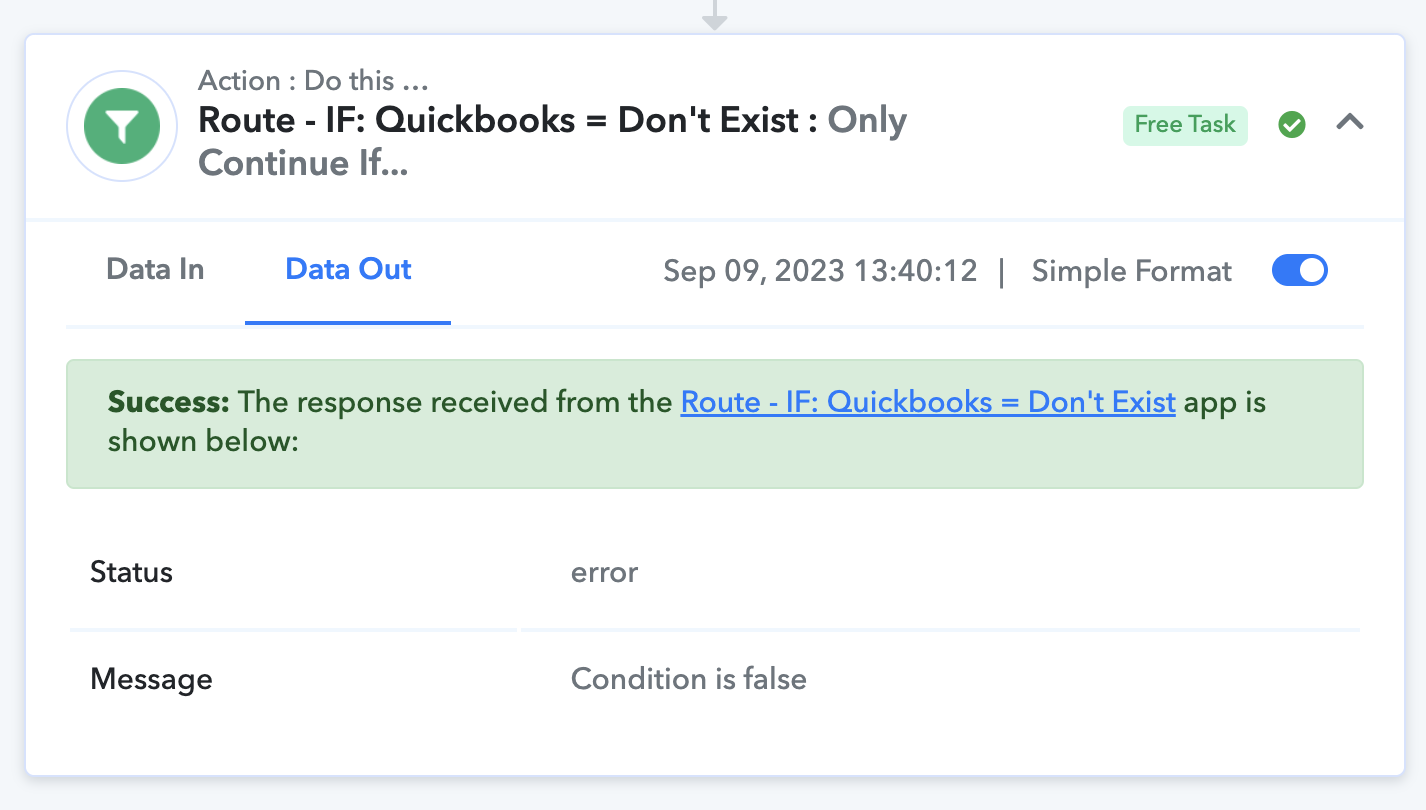Screen dimensions: 1426x810
Task: Click the 'Action : Do this ...' label
Action: 313,80
